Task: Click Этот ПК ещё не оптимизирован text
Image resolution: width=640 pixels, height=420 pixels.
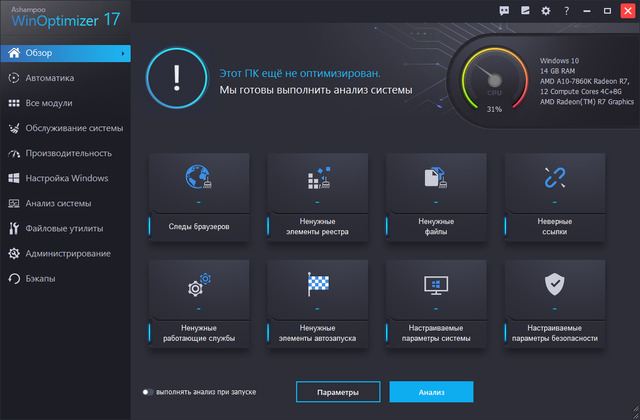Action: (300, 73)
